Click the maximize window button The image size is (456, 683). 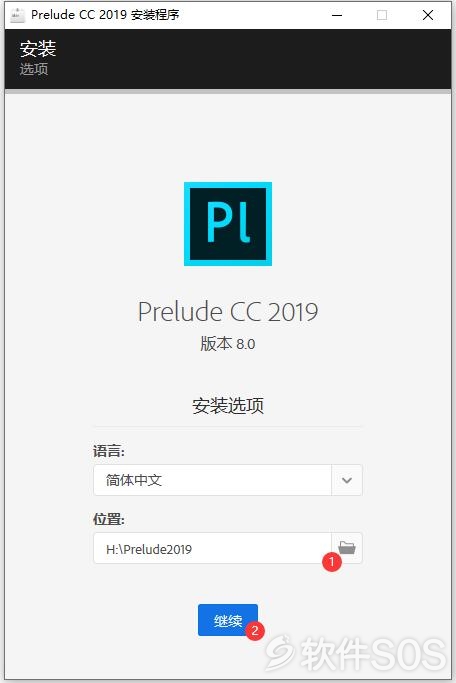(382, 15)
